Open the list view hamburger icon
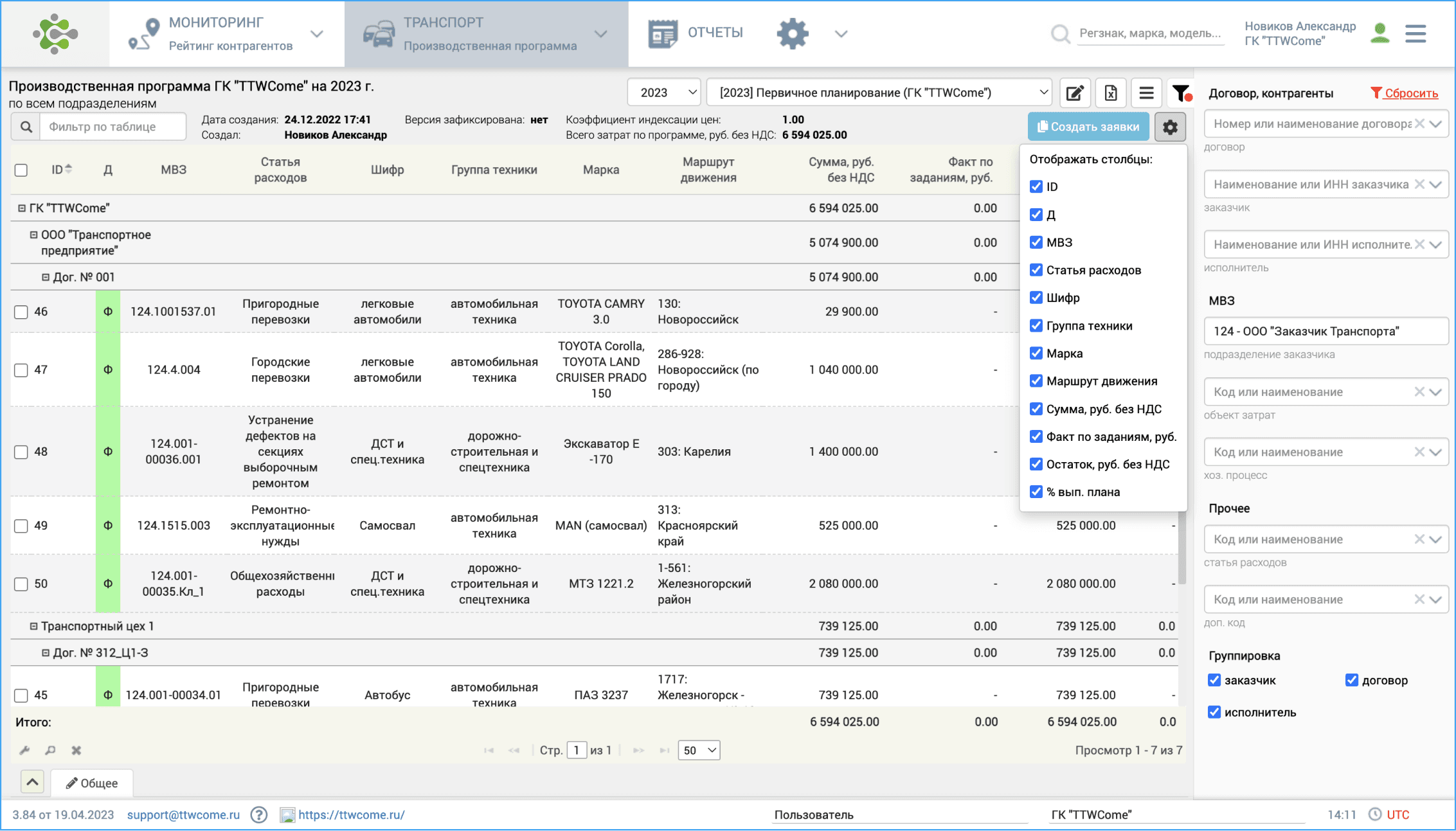The height and width of the screenshot is (831, 1456). (1146, 93)
